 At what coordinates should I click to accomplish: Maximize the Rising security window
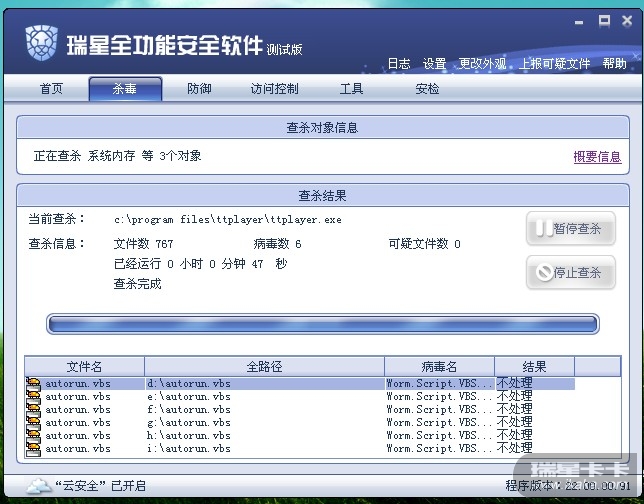pyautogui.click(x=604, y=21)
